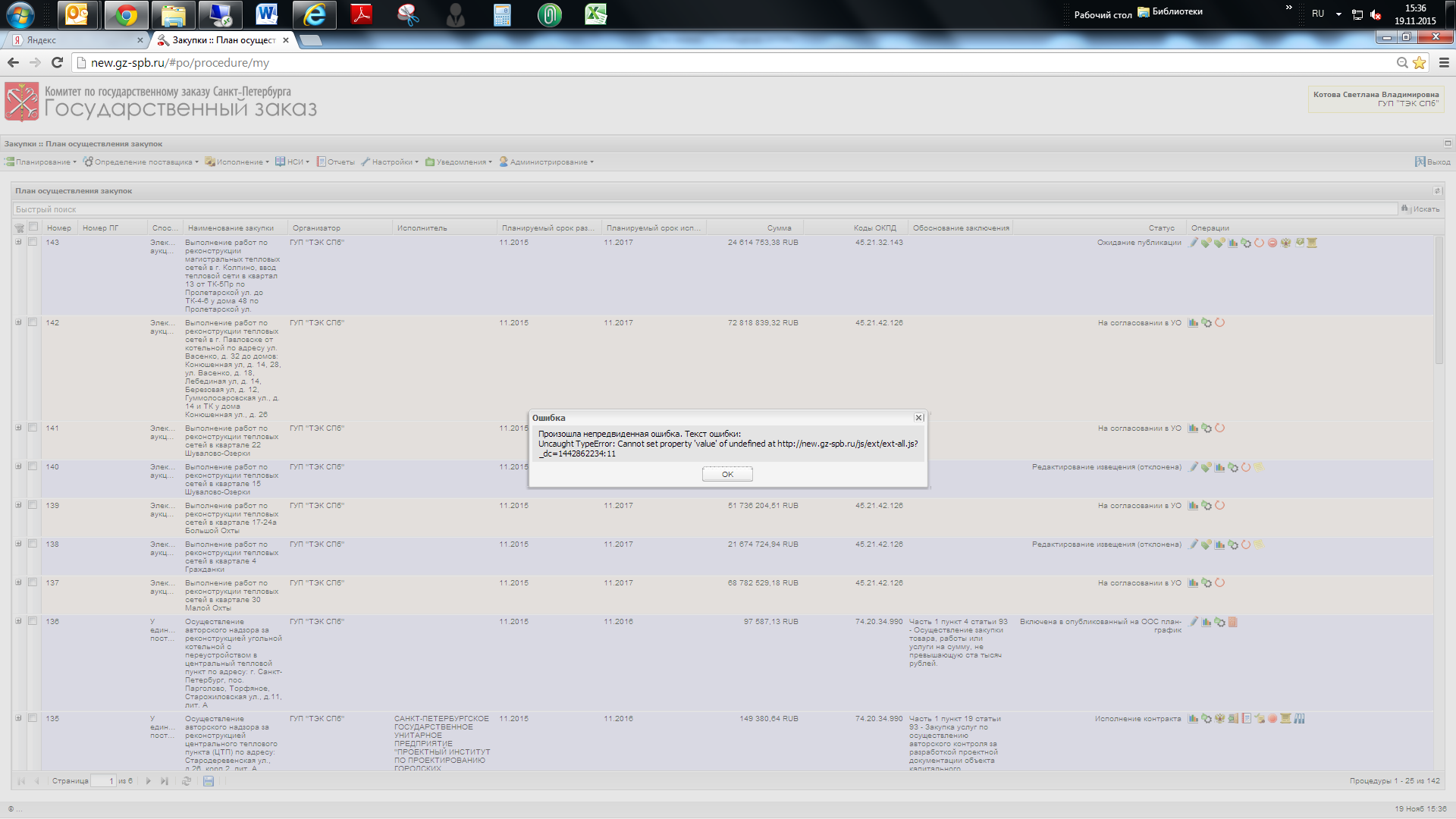
Task: Click the floppy disk save icon in the paging toolbar
Action: [209, 781]
